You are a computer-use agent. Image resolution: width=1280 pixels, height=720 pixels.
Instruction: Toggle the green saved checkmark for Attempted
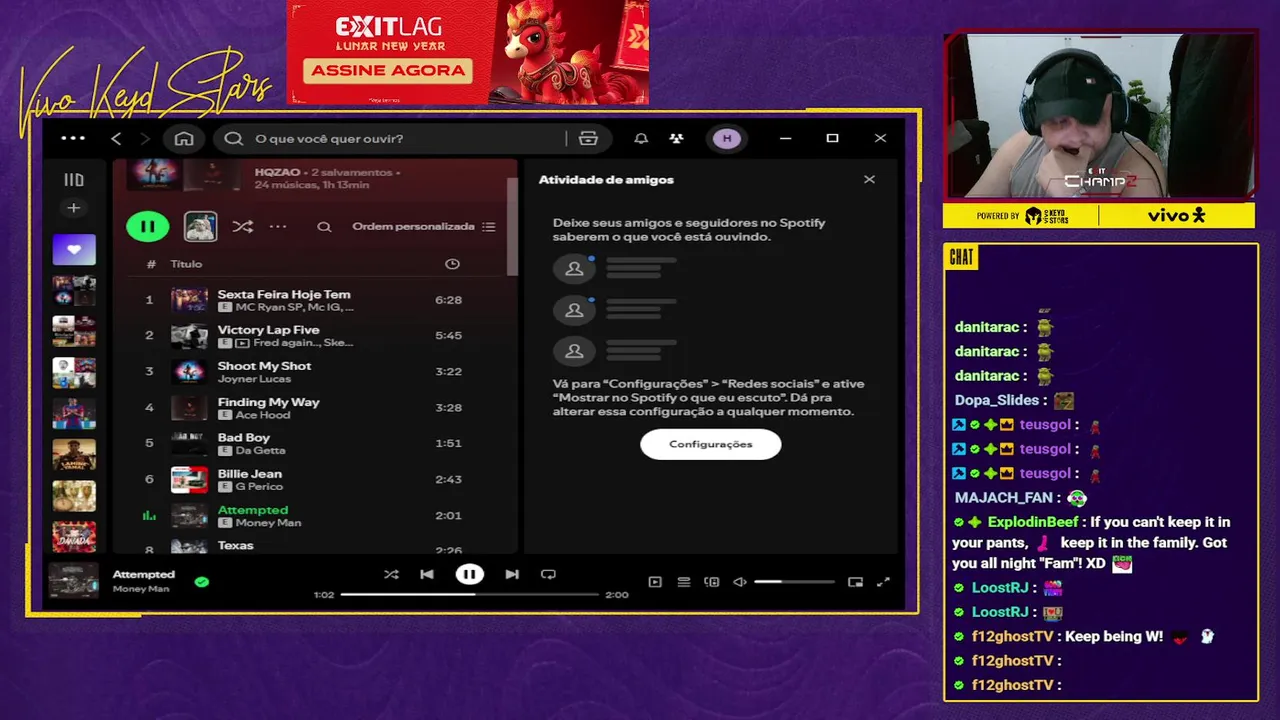pyautogui.click(x=202, y=581)
